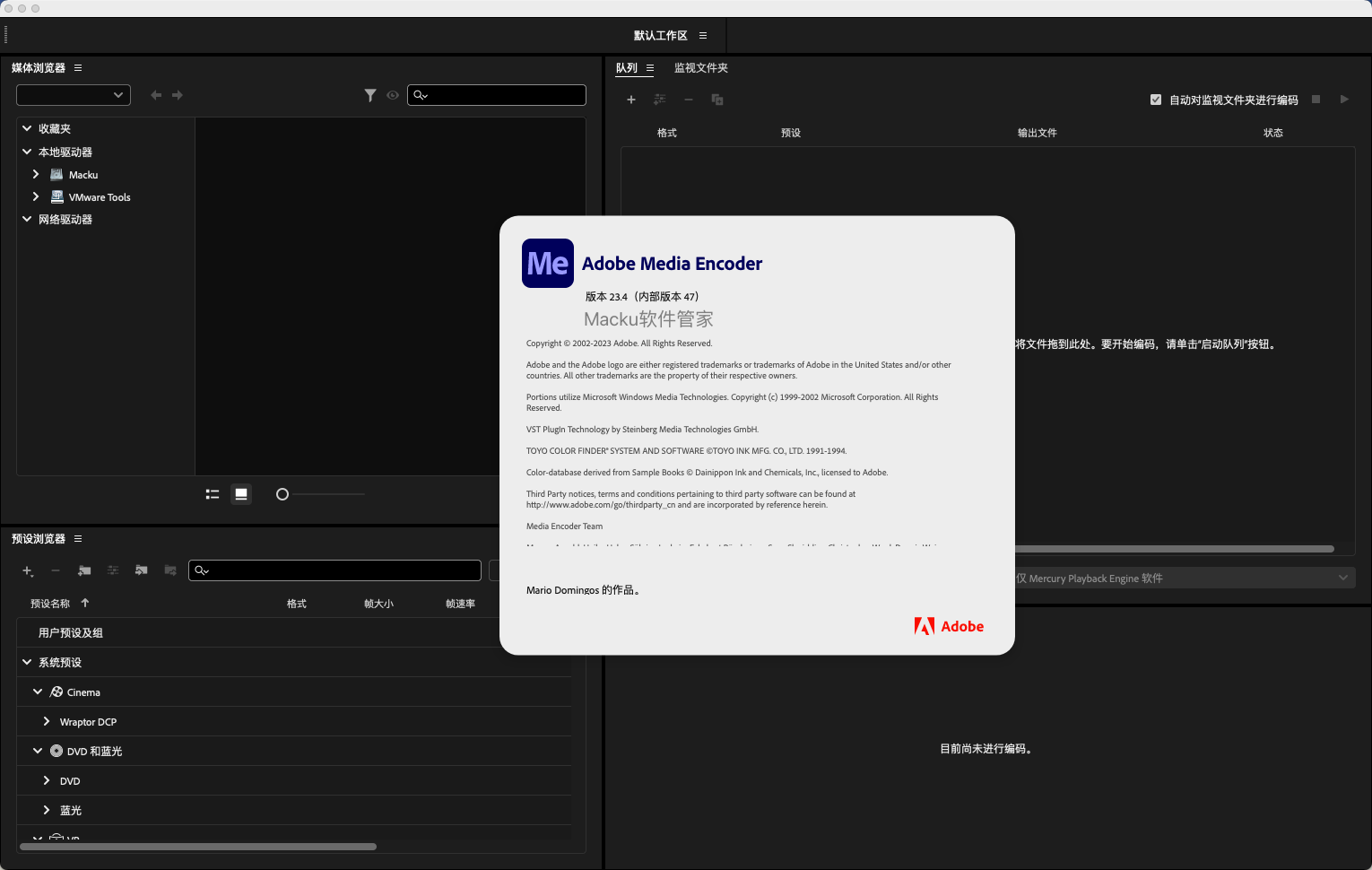Expand the DVD preset folder

[x=47, y=781]
